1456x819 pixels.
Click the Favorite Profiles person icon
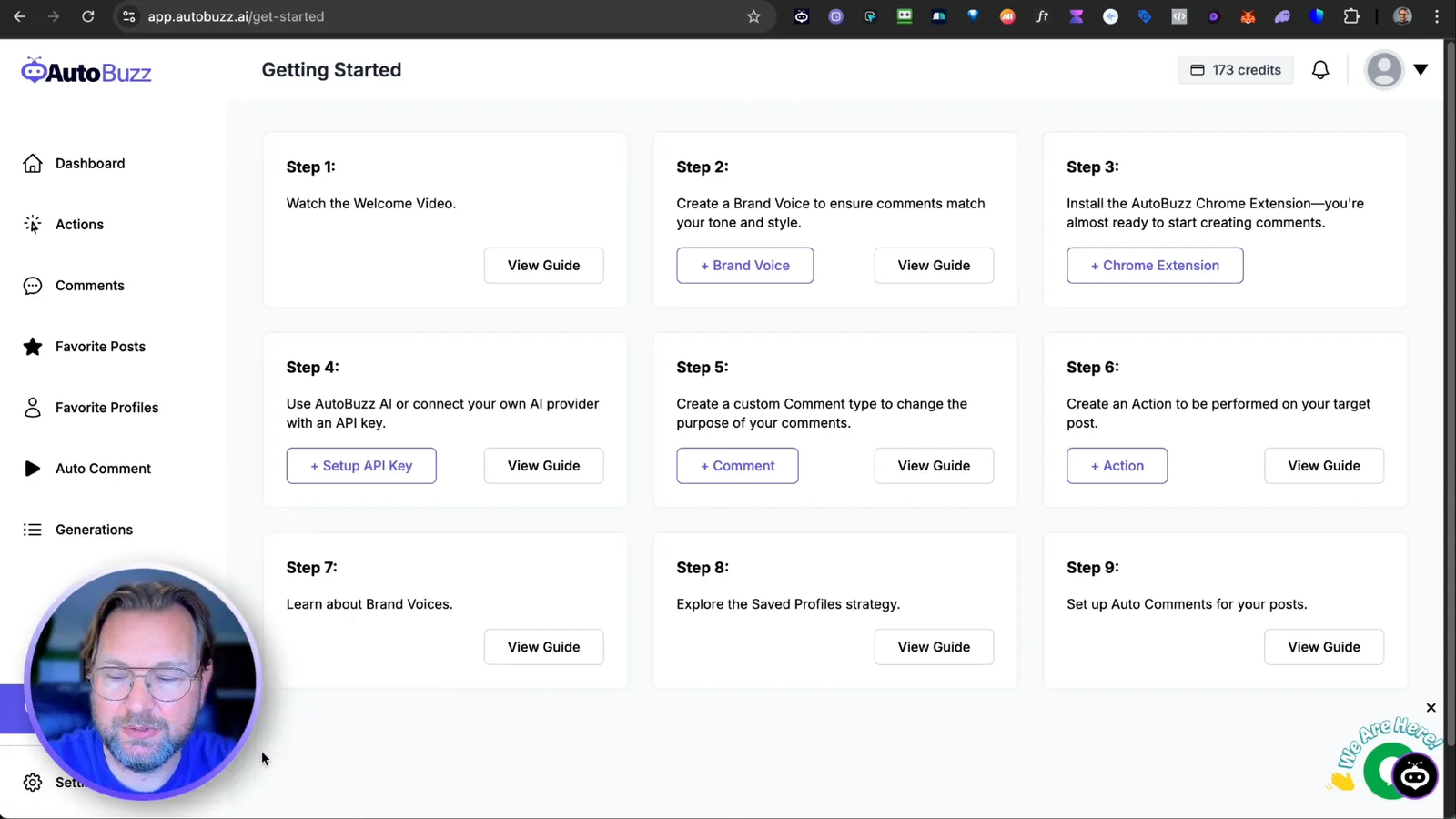[33, 408]
